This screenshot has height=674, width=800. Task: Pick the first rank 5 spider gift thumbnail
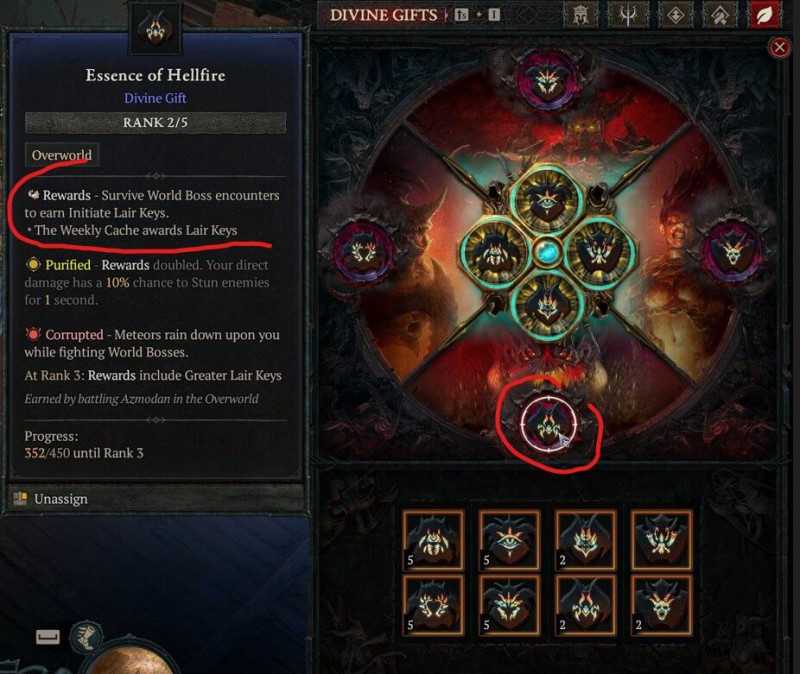coord(433,540)
